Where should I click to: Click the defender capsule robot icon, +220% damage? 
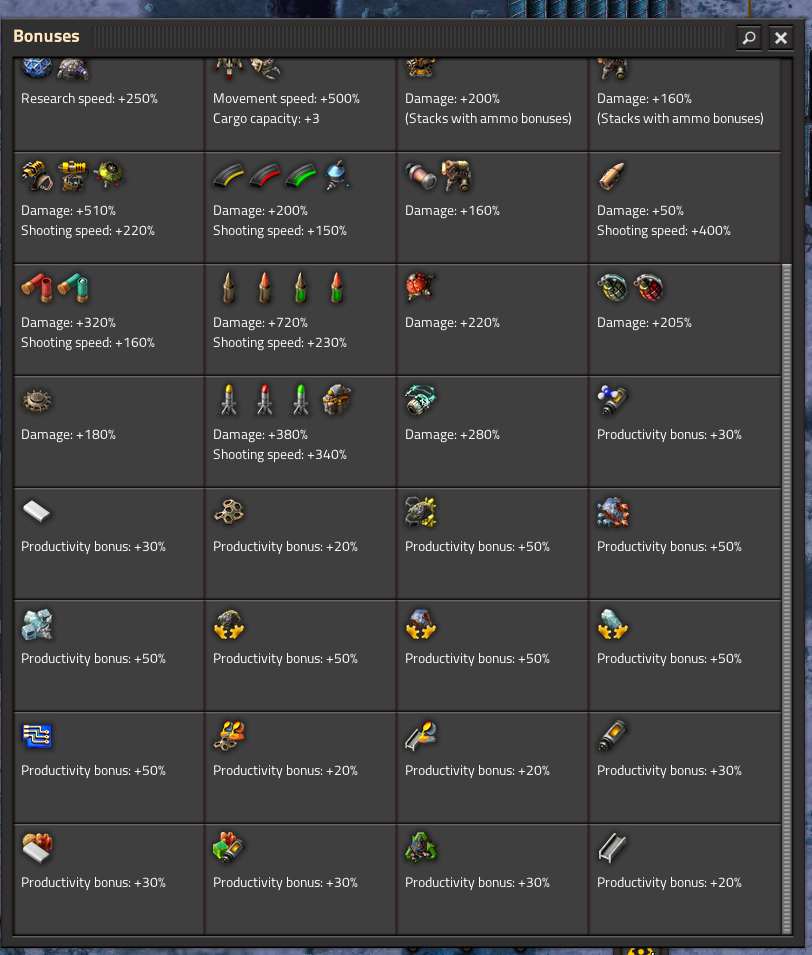pyautogui.click(x=420, y=287)
